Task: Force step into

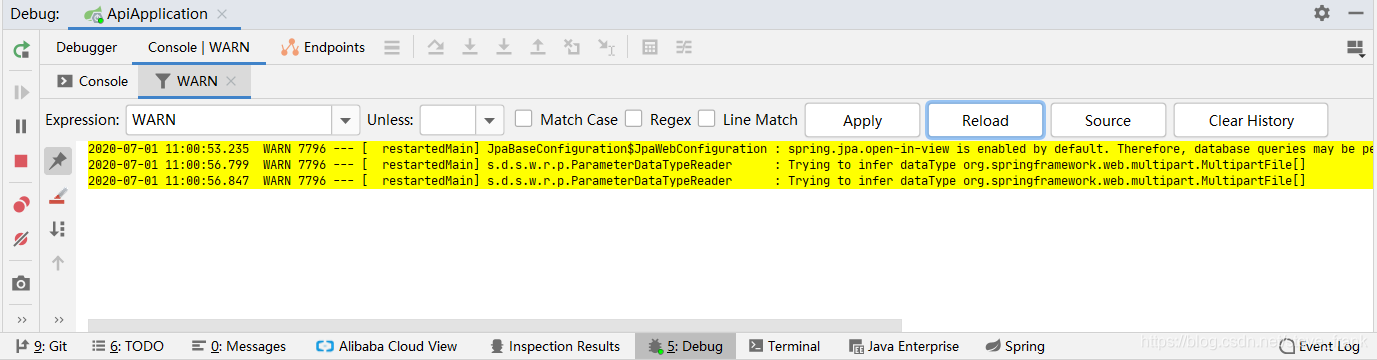Action: point(504,47)
